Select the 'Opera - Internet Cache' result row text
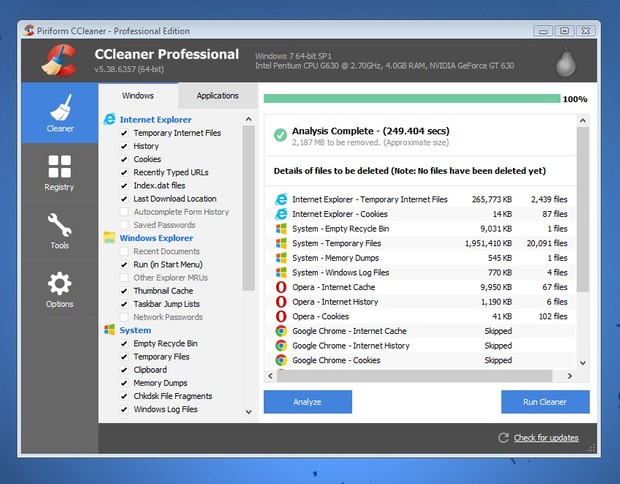The width and height of the screenshot is (620, 484). [x=334, y=287]
